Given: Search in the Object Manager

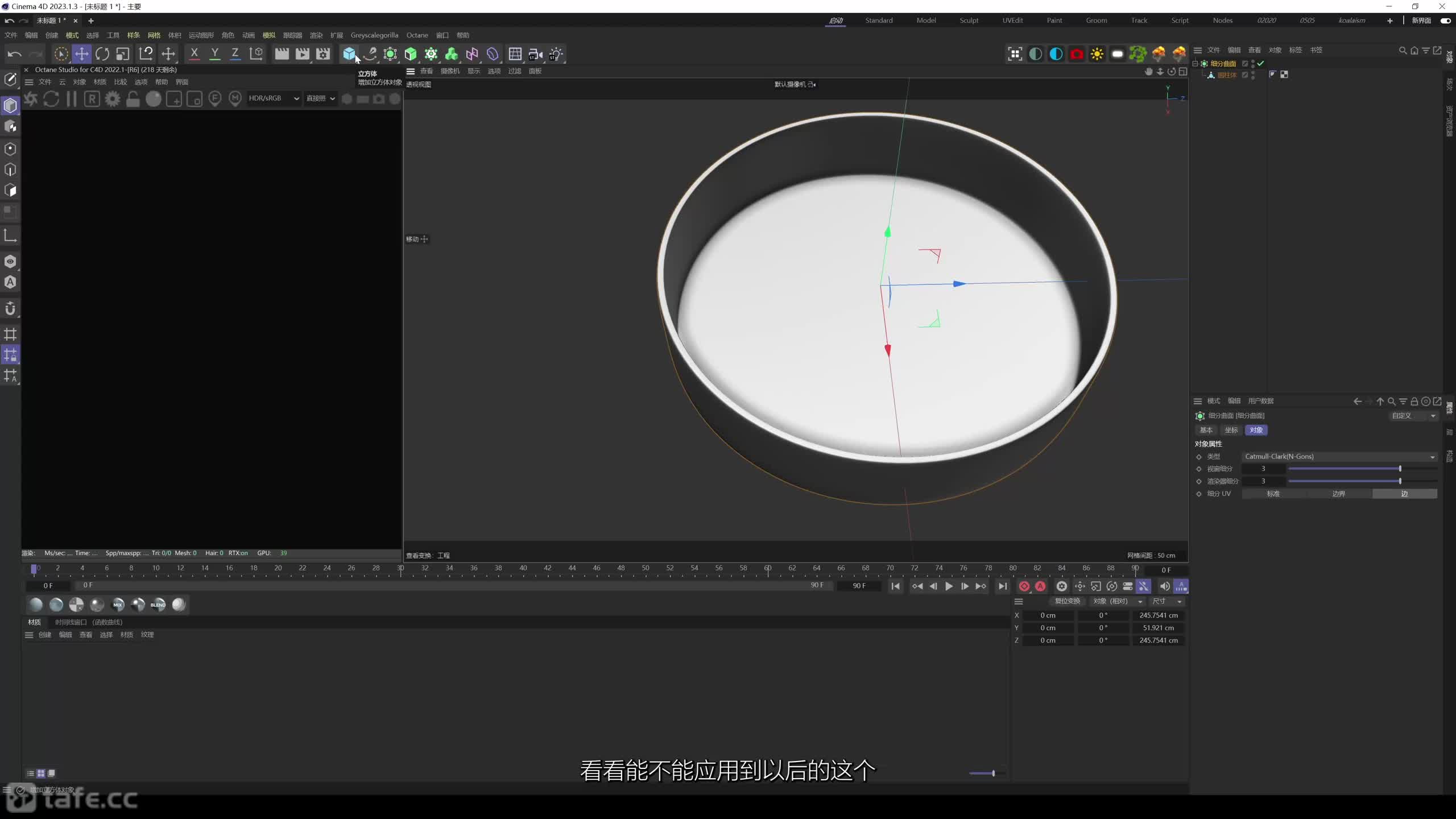Looking at the screenshot, I should (x=1403, y=50).
